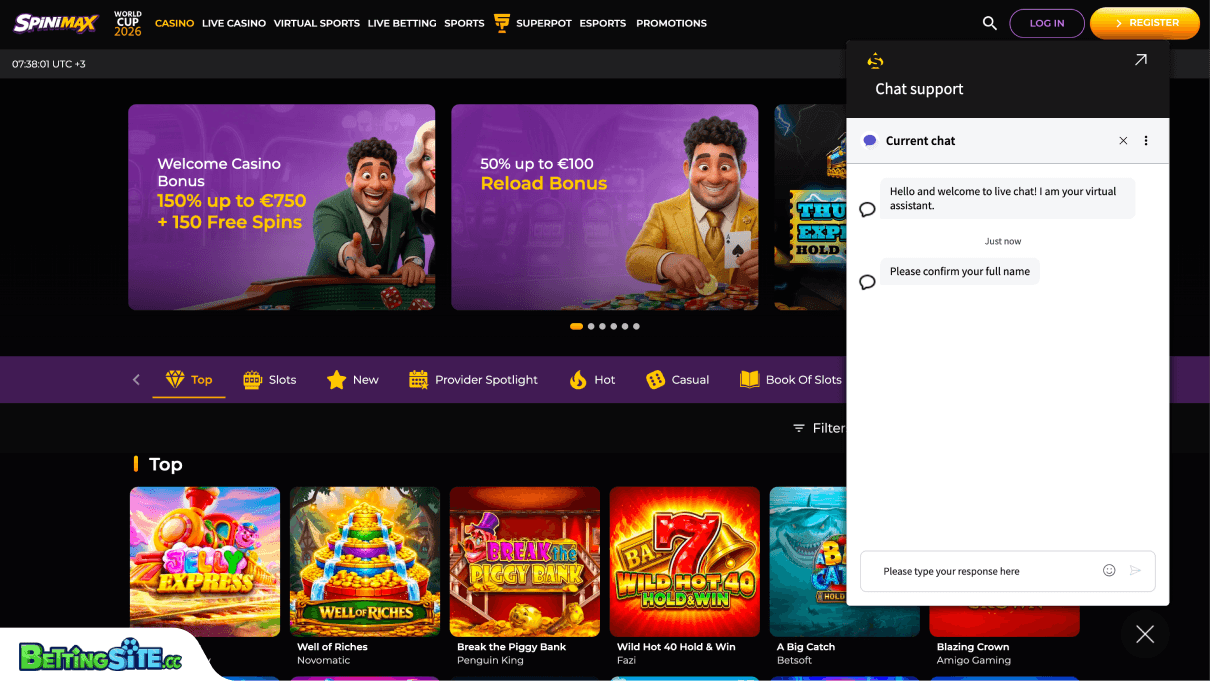Go to the Slots category tab
Image resolution: width=1210 pixels, height=681 pixels.
click(x=270, y=380)
